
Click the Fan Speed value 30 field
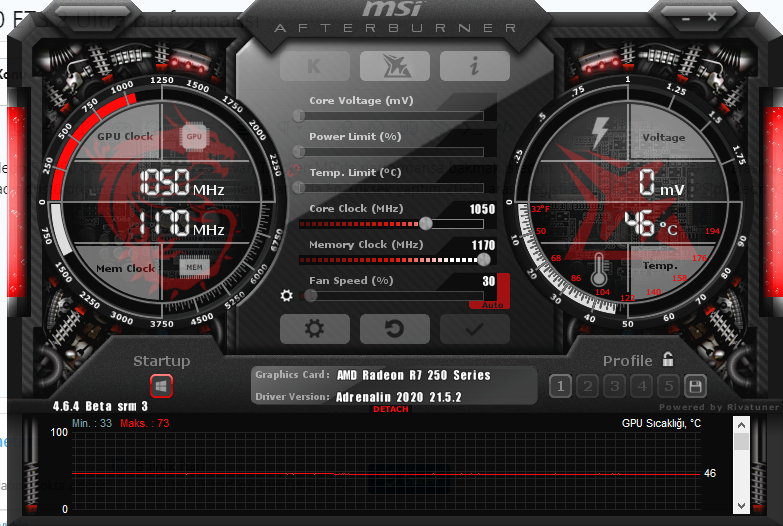489,281
